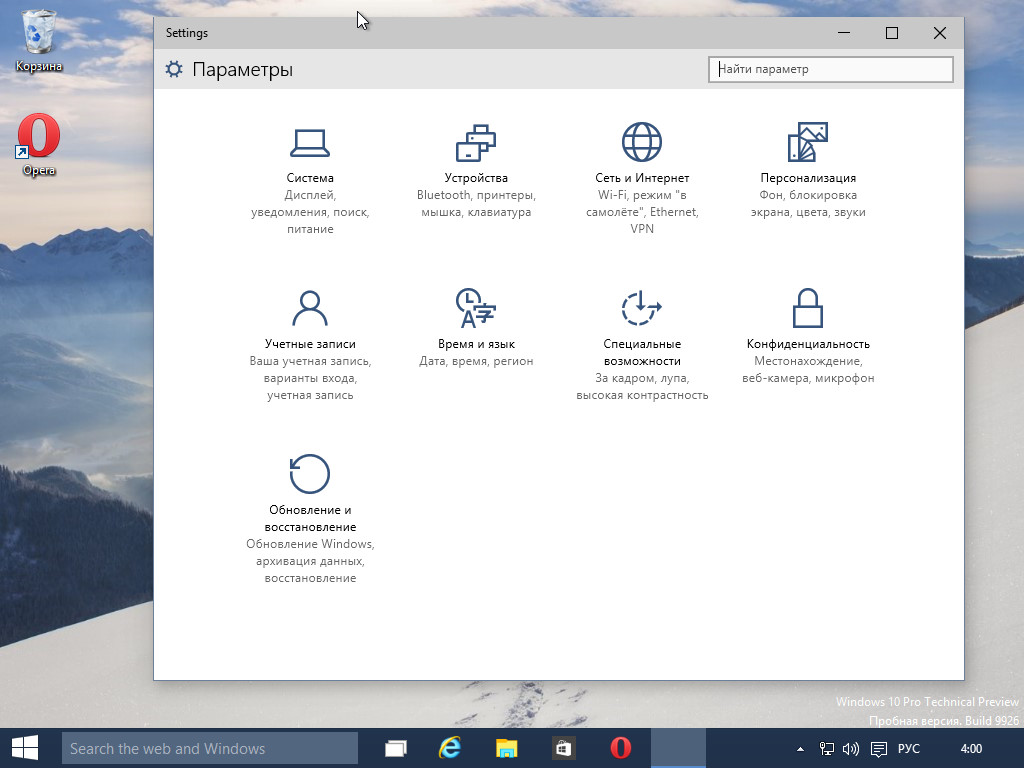Image resolution: width=1024 pixels, height=768 pixels.
Task: Close the Settings window
Action: [x=940, y=33]
